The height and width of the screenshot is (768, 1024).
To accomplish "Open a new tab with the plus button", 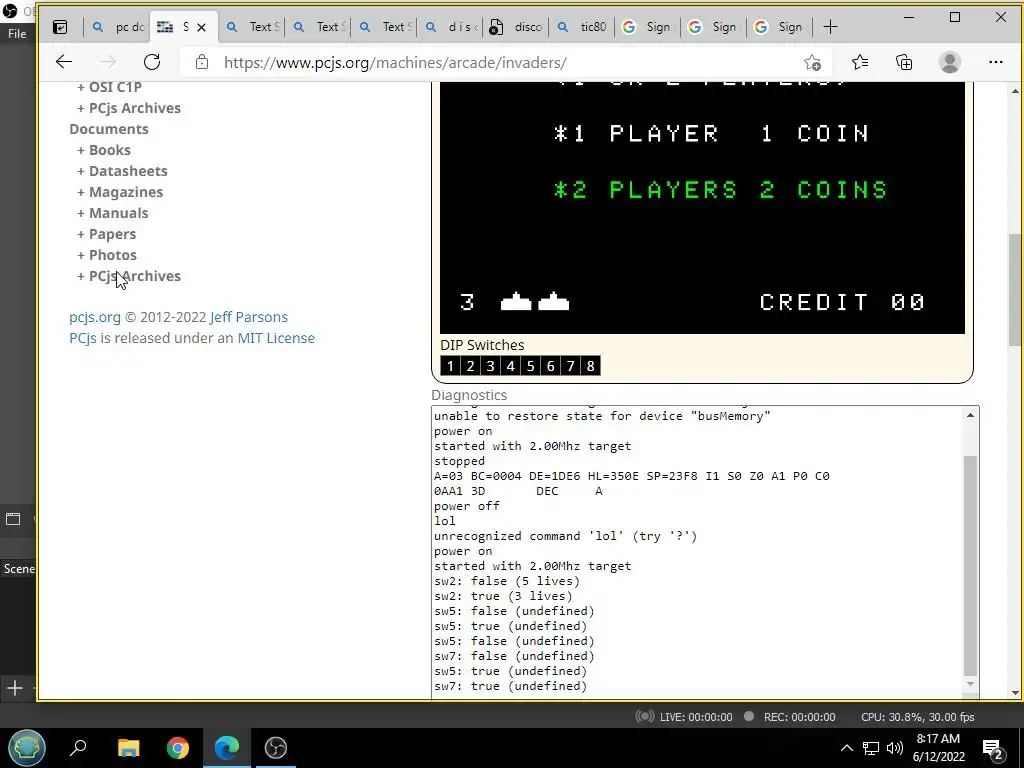I will click(x=830, y=27).
